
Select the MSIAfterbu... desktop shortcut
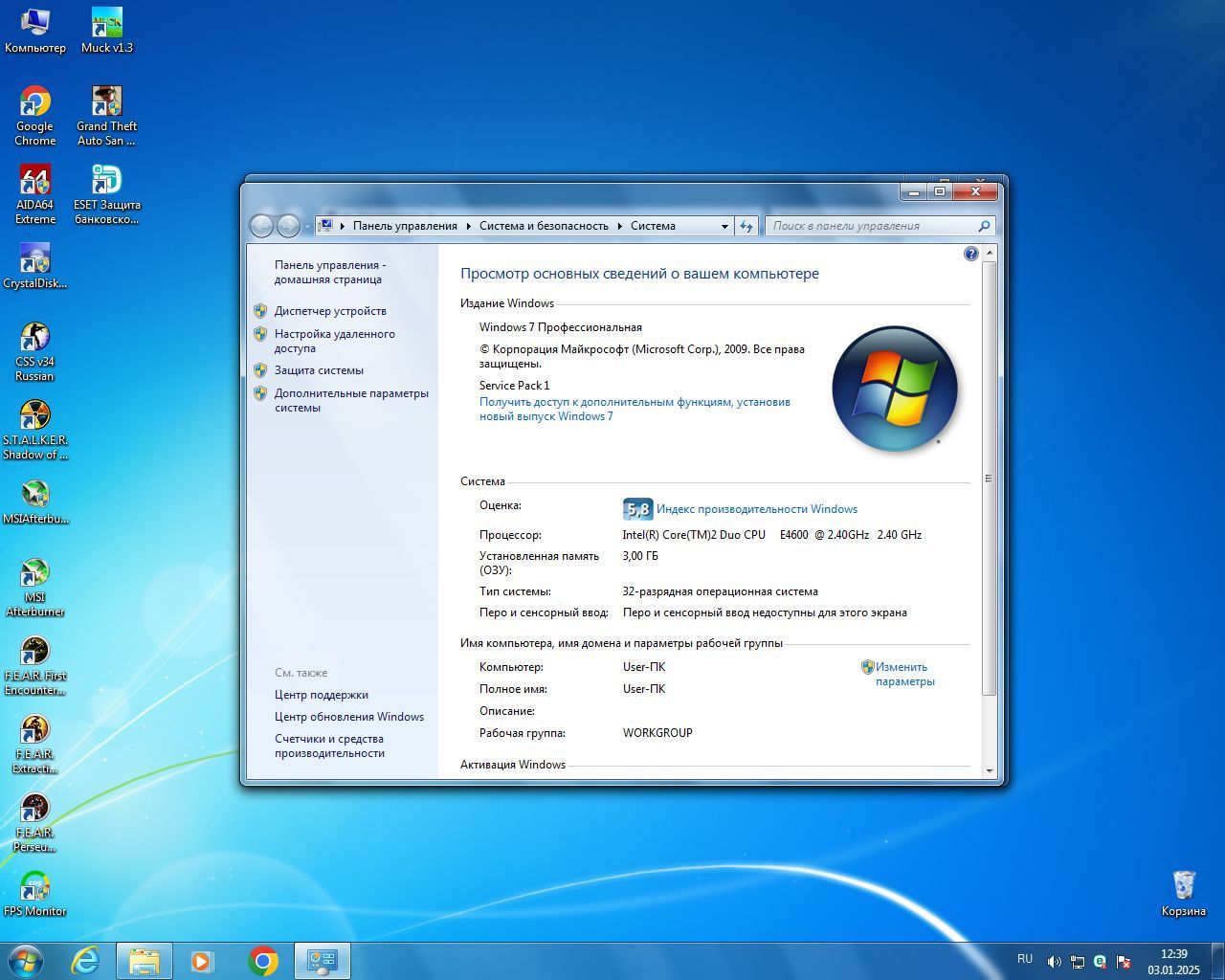pos(35,501)
